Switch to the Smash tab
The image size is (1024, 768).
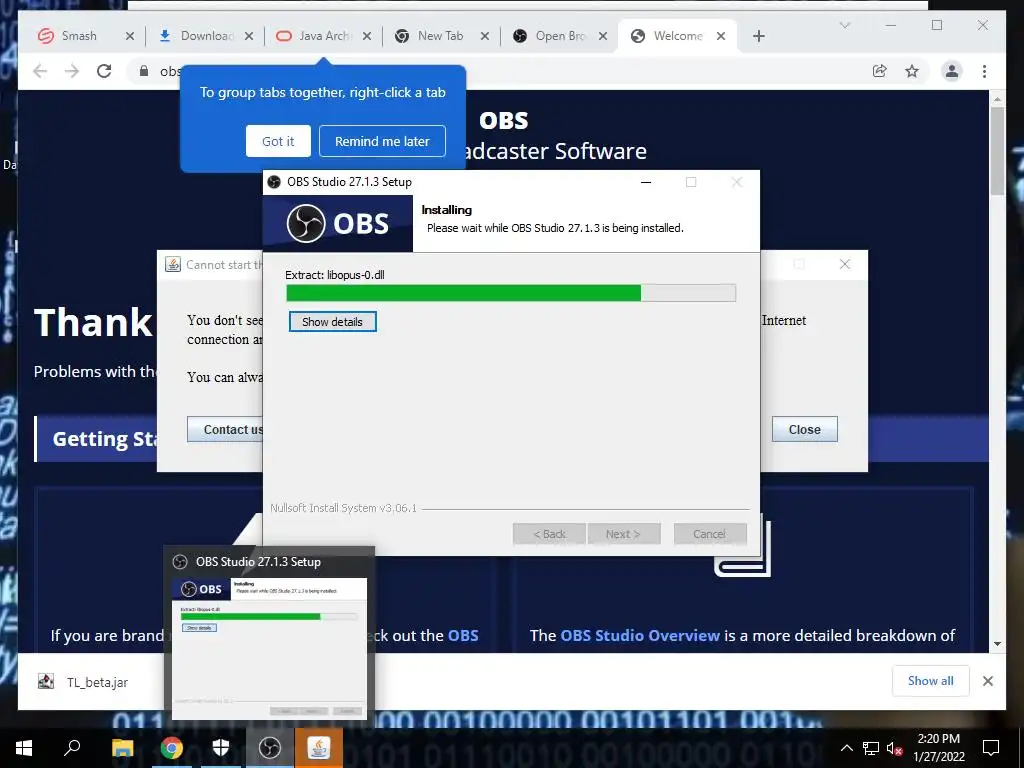click(x=78, y=36)
